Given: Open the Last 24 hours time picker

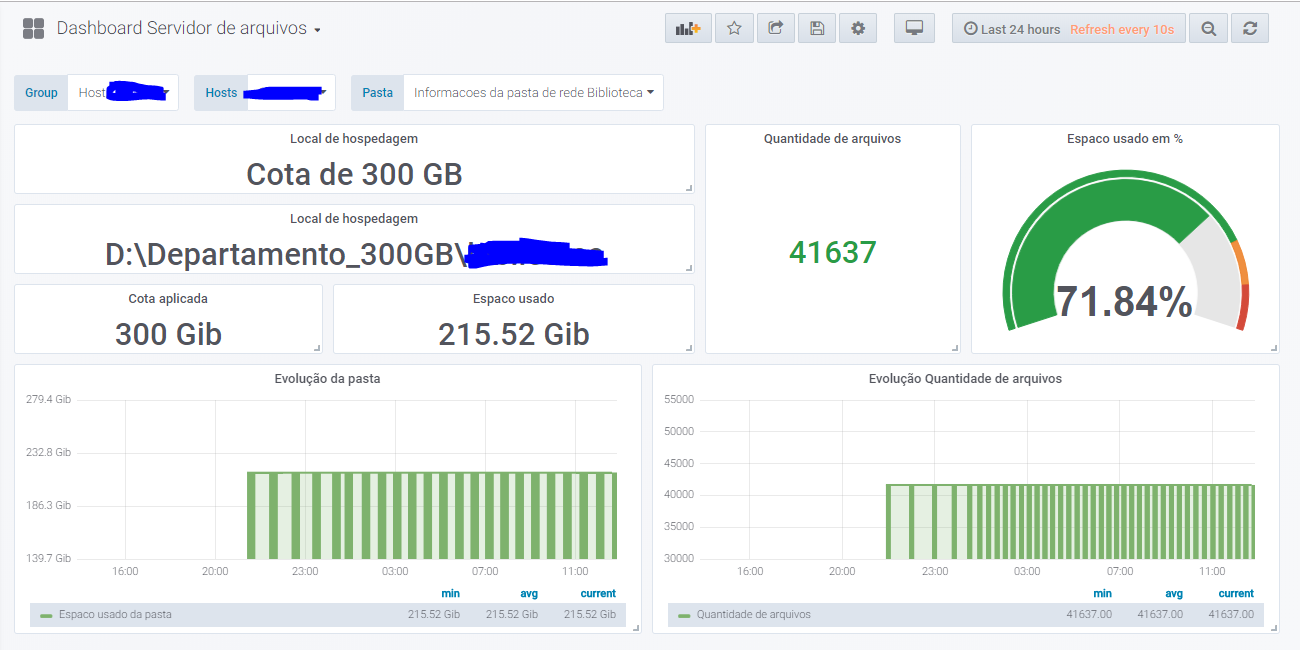Looking at the screenshot, I should tap(1011, 29).
